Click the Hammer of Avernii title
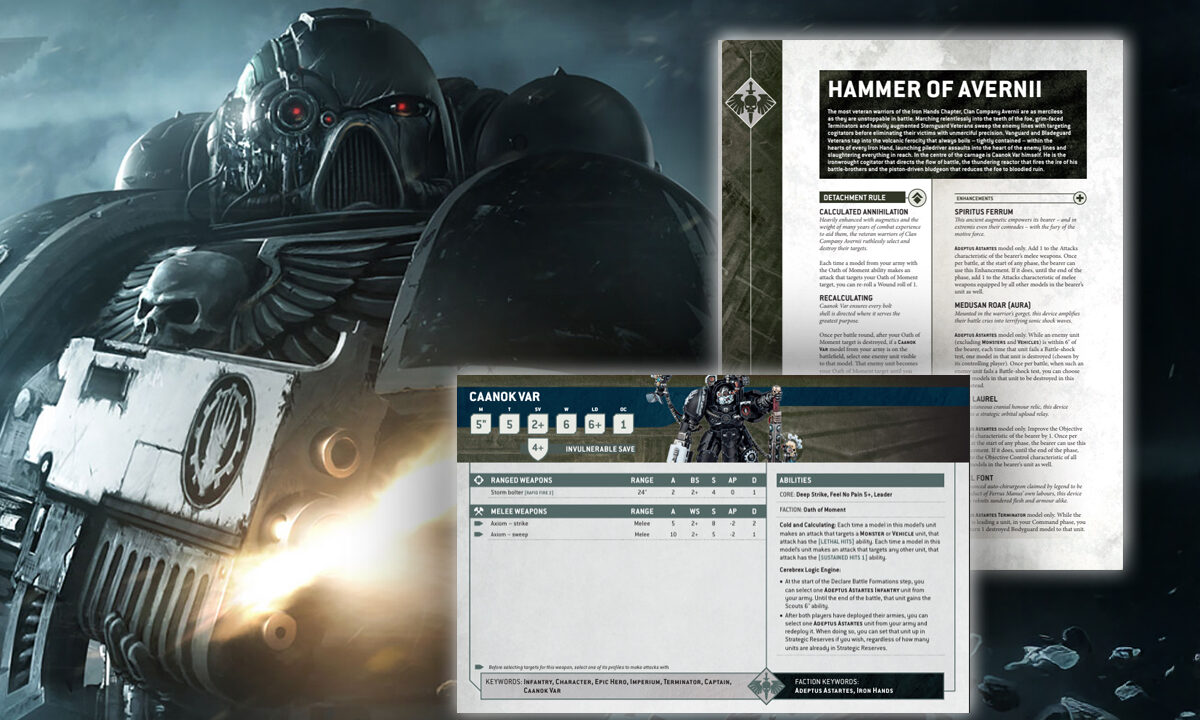This screenshot has width=1200, height=720. pyautogui.click(x=951, y=87)
